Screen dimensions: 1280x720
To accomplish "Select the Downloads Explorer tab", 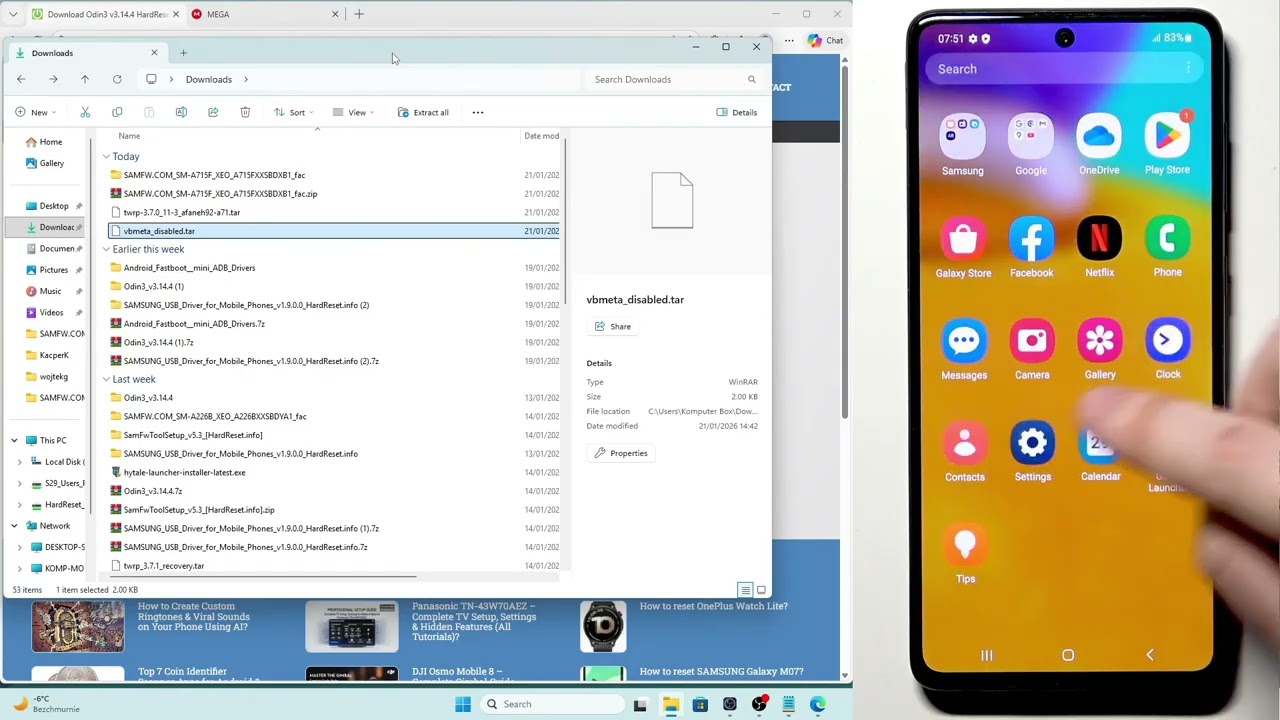I will 85,53.
